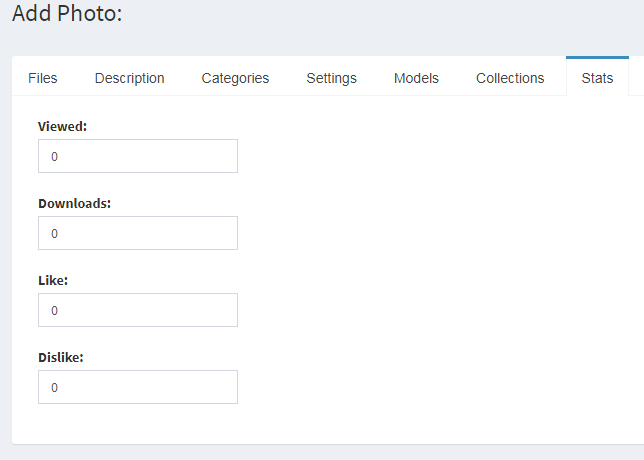644x460 pixels.
Task: Click gray page background below the panel
Action: pyautogui.click(x=322, y=453)
